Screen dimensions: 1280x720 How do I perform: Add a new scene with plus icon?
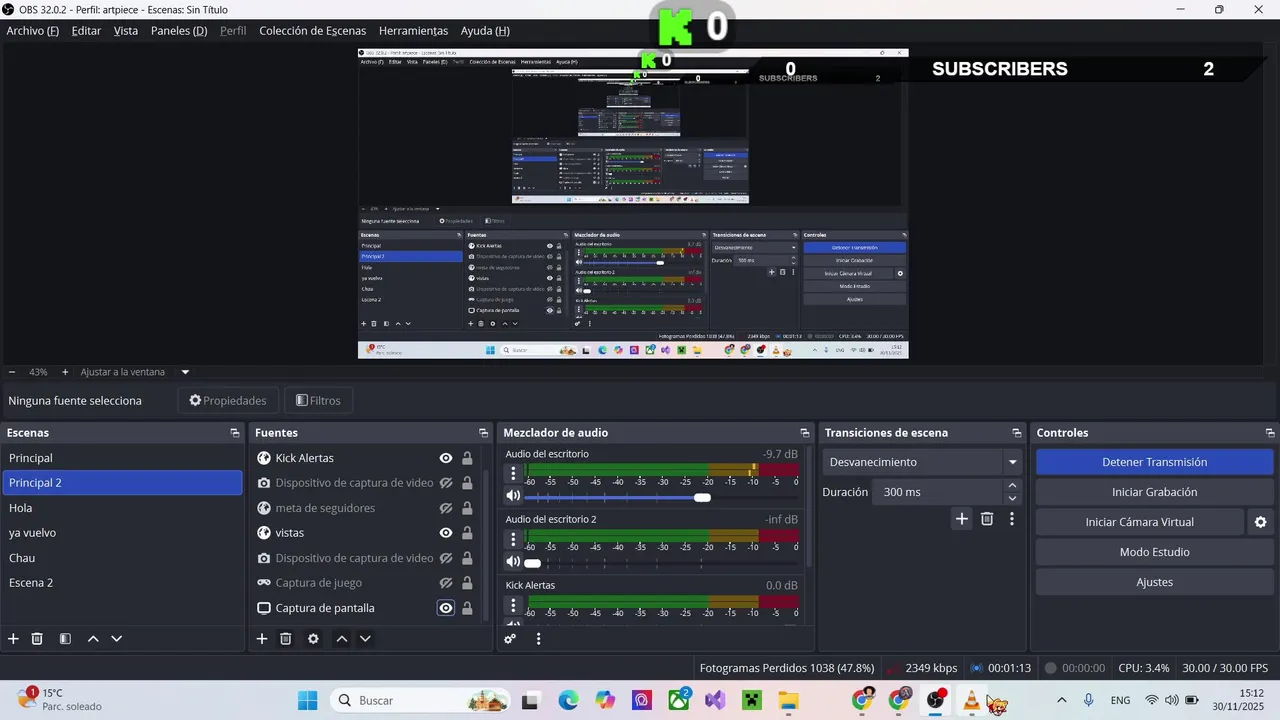click(x=13, y=639)
